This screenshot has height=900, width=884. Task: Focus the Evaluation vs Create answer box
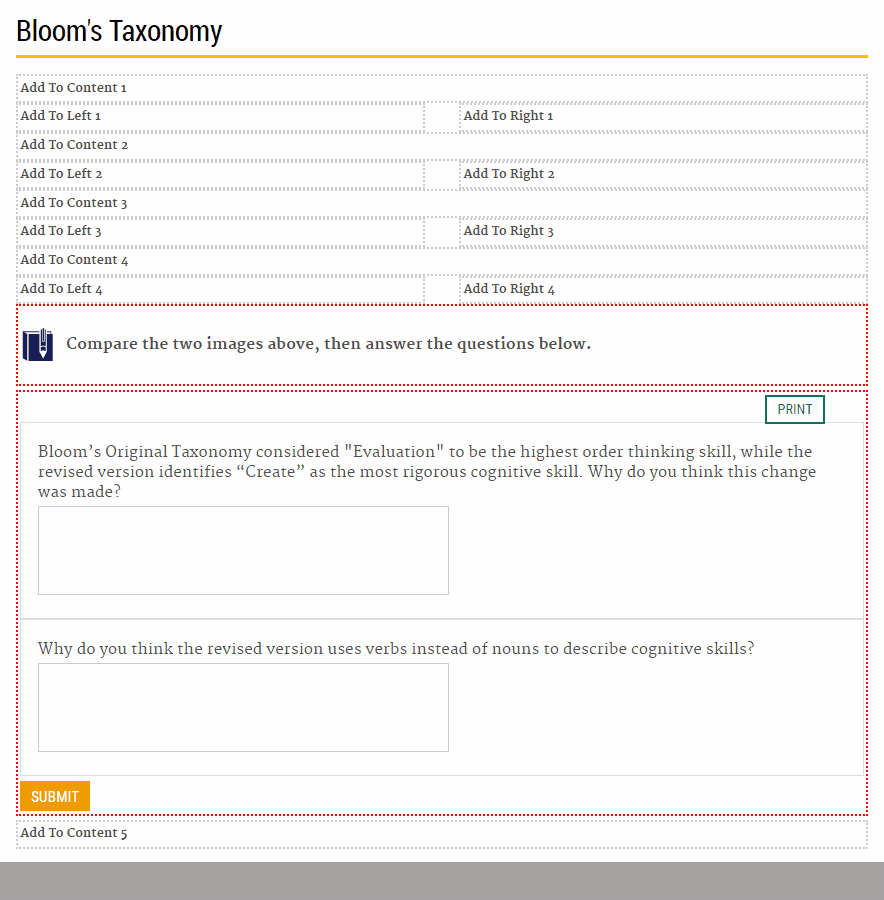(243, 550)
